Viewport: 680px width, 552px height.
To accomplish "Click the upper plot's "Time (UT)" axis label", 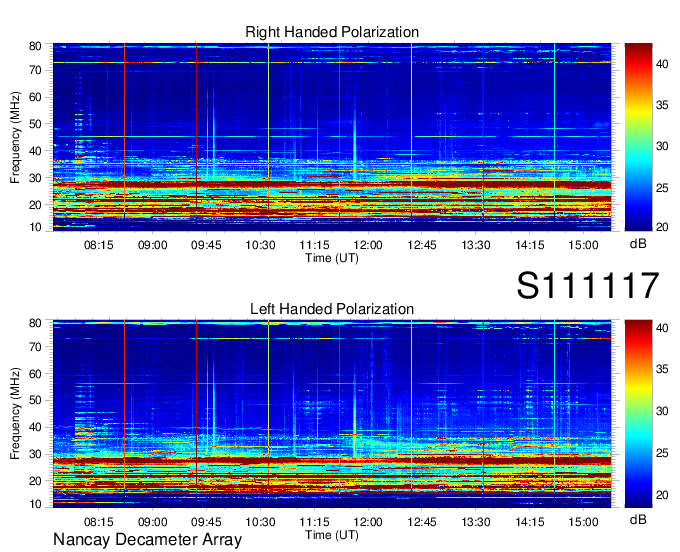I will click(x=332, y=258).
